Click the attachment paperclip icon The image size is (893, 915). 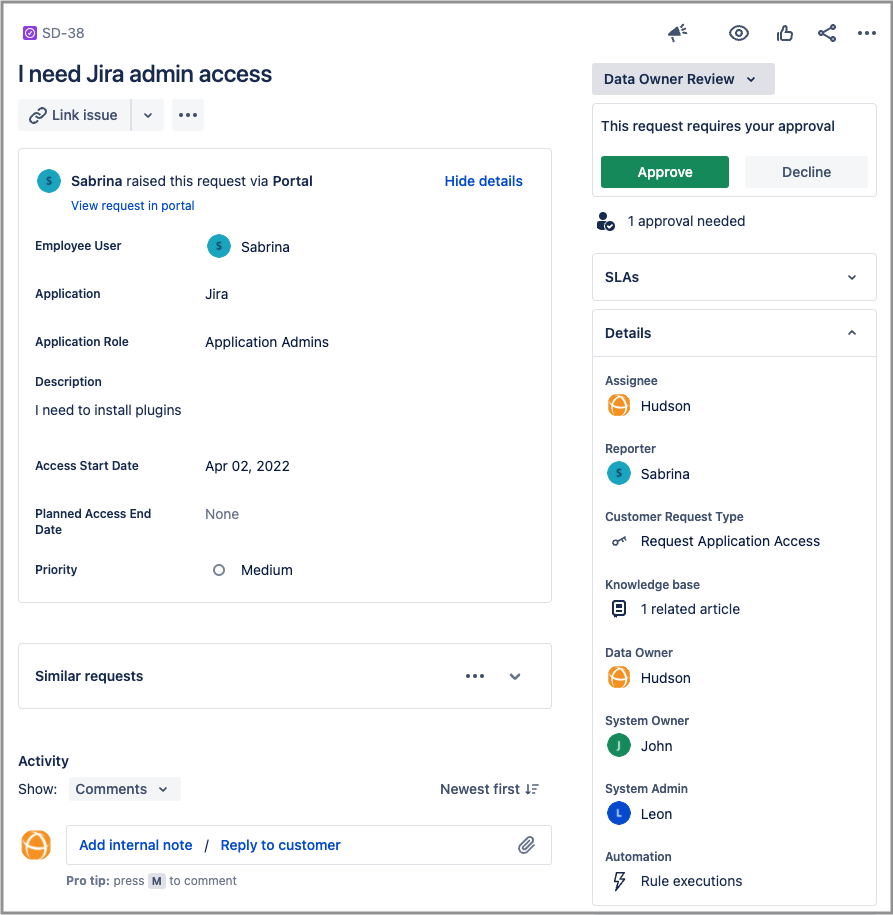pyautogui.click(x=527, y=845)
